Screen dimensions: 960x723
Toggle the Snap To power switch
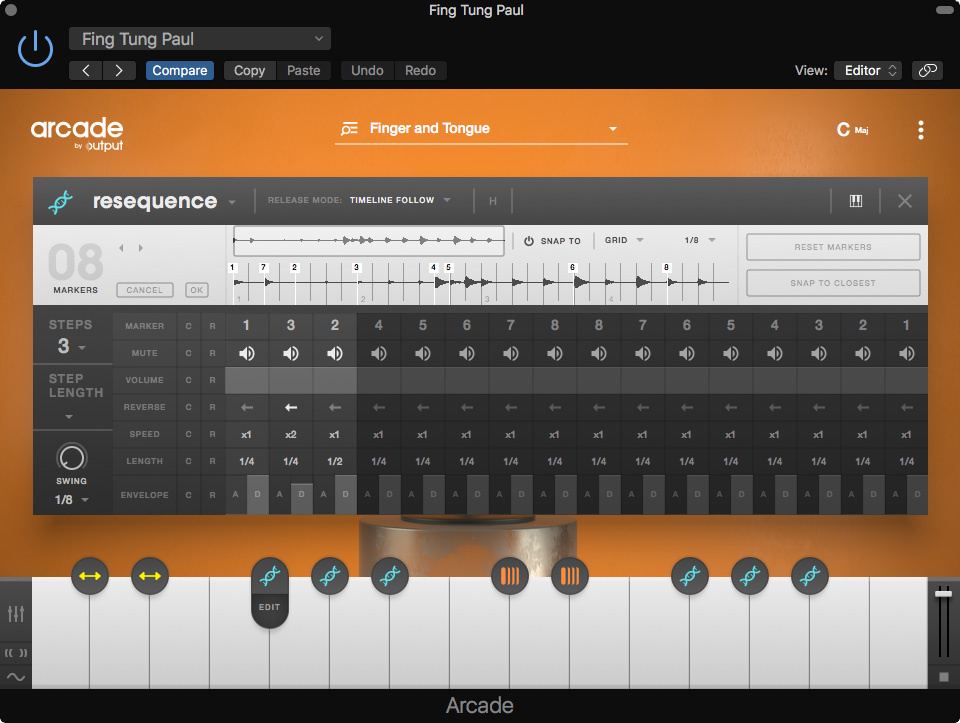click(x=529, y=241)
